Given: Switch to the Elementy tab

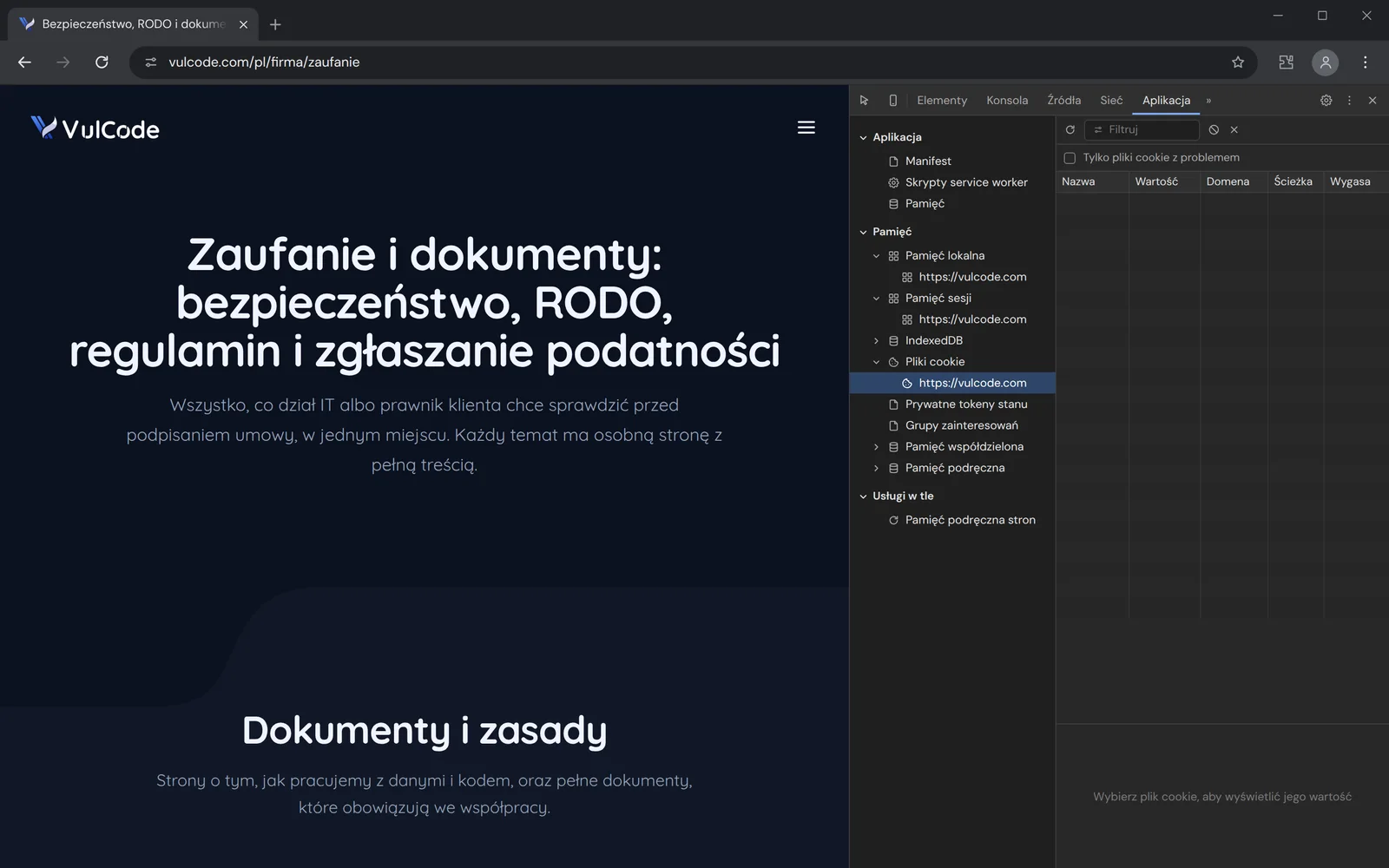Looking at the screenshot, I should coord(942,101).
